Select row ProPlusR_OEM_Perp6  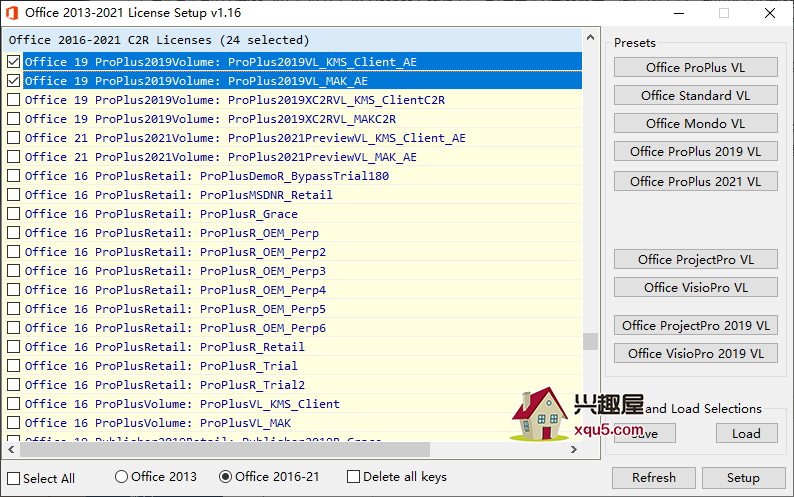(x=293, y=328)
